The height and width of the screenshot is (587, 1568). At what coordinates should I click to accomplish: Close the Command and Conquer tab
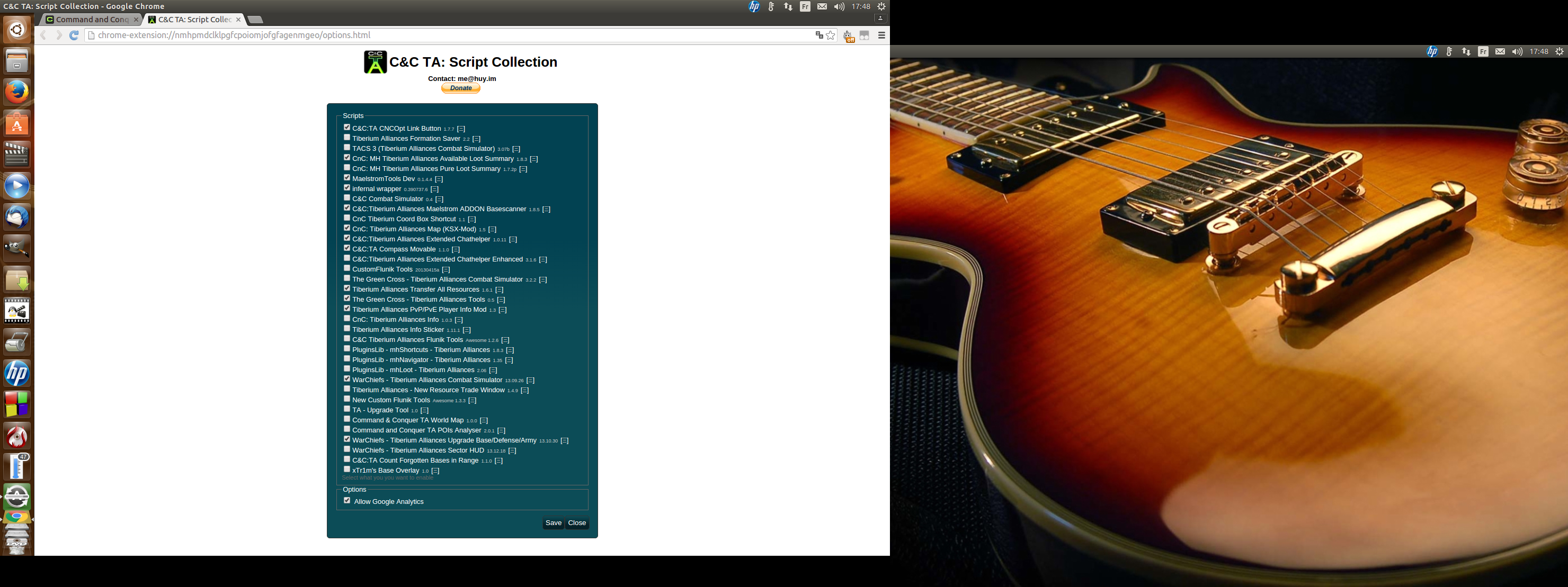coord(136,20)
